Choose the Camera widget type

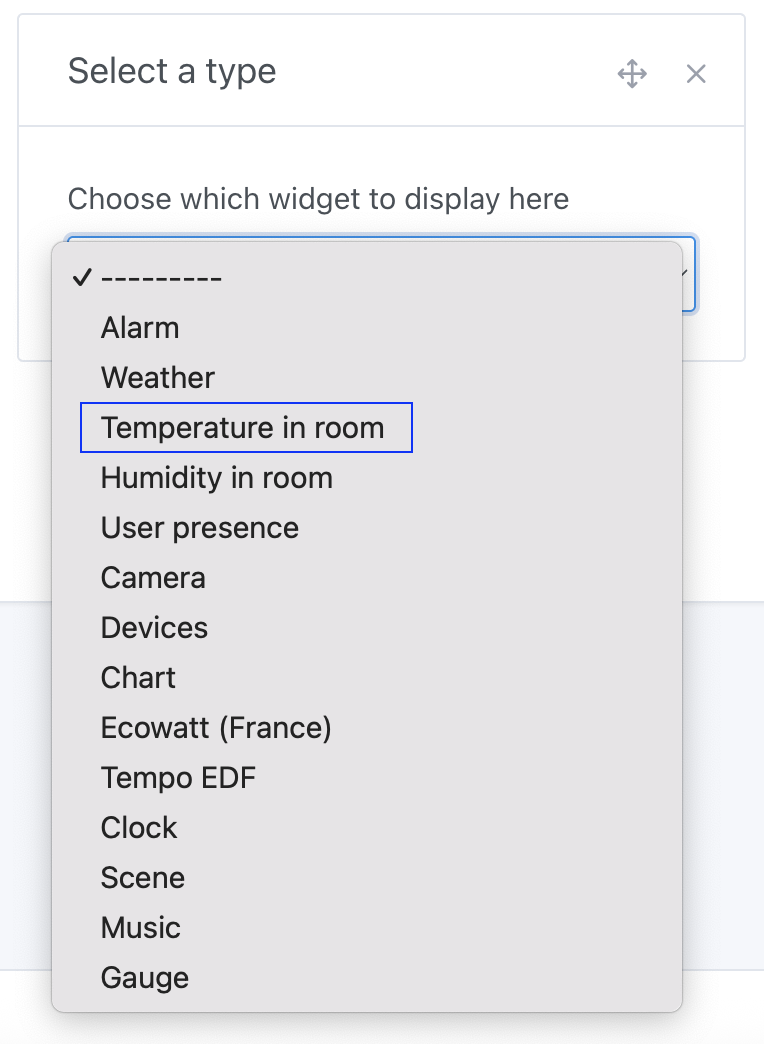(x=153, y=577)
